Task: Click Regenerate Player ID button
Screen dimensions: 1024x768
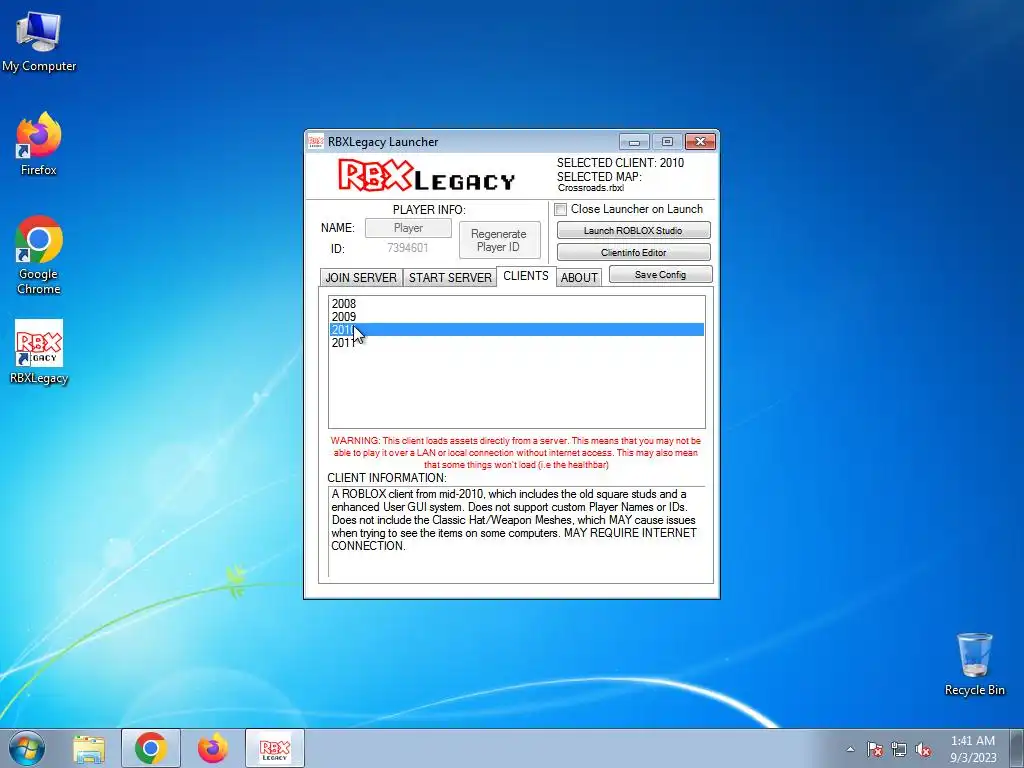Action: [499, 240]
